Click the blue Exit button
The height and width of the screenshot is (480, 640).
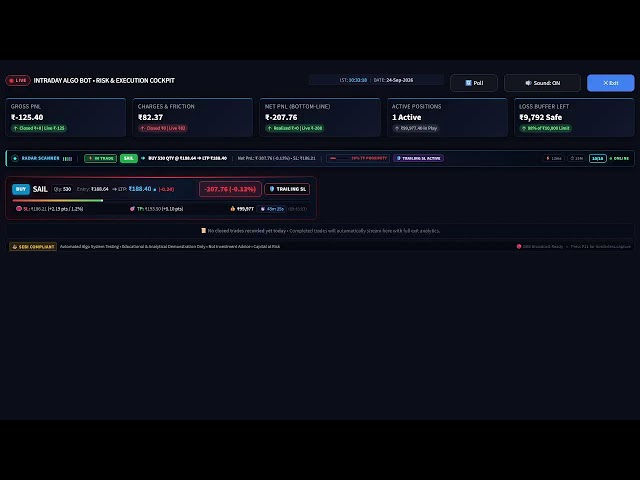click(611, 83)
